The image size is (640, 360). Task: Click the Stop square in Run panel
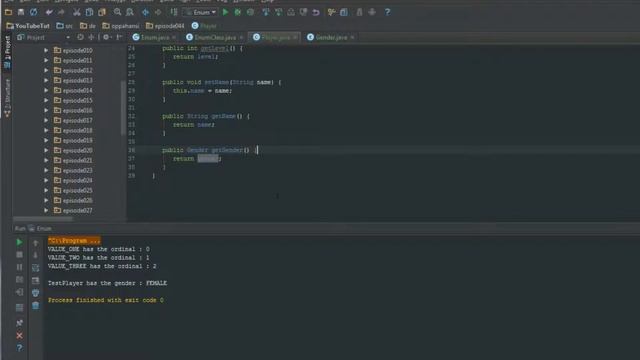point(19,255)
